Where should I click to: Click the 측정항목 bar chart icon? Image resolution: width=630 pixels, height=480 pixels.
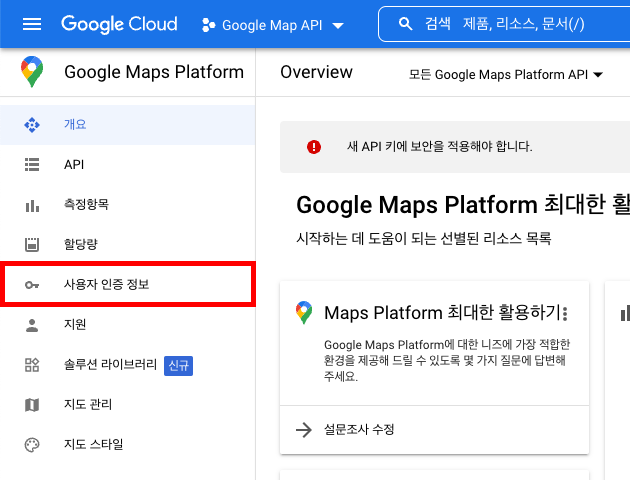click(32, 205)
